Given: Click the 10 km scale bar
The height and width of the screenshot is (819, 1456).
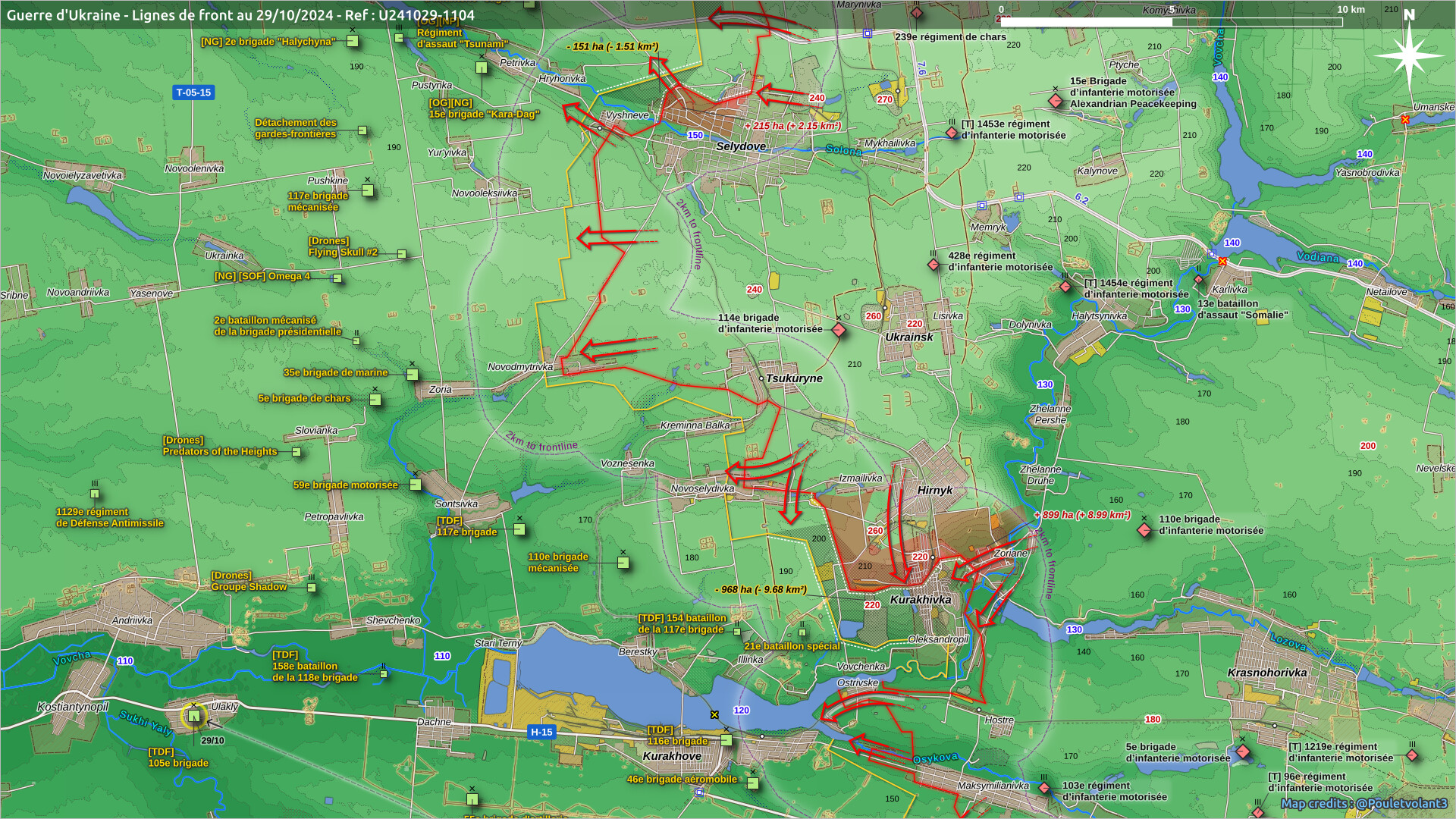Looking at the screenshot, I should click(x=1172, y=22).
